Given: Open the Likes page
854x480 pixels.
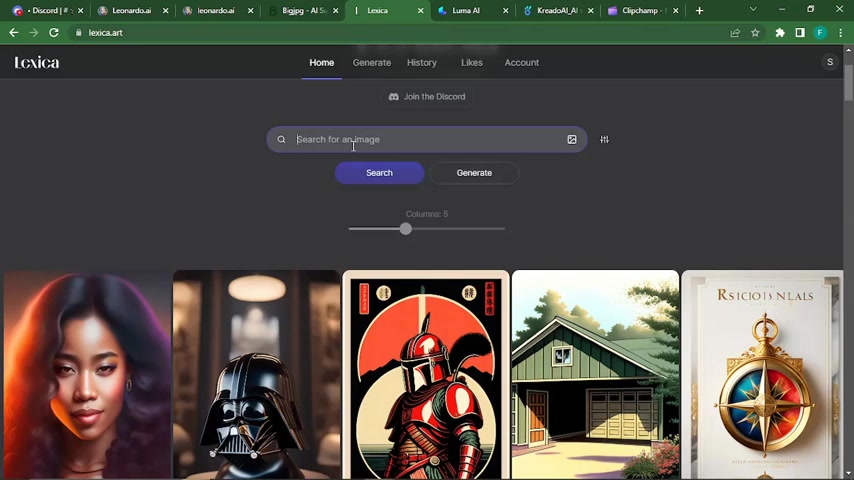Looking at the screenshot, I should click(x=472, y=63).
